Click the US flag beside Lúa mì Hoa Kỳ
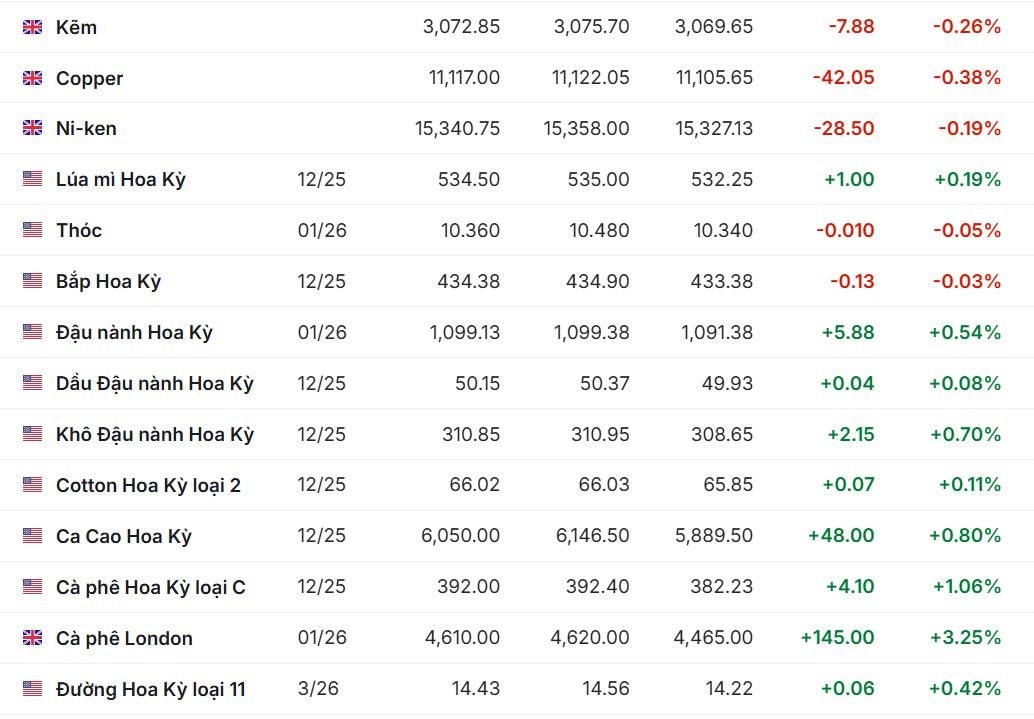This screenshot has height=719, width=1034. tap(33, 179)
